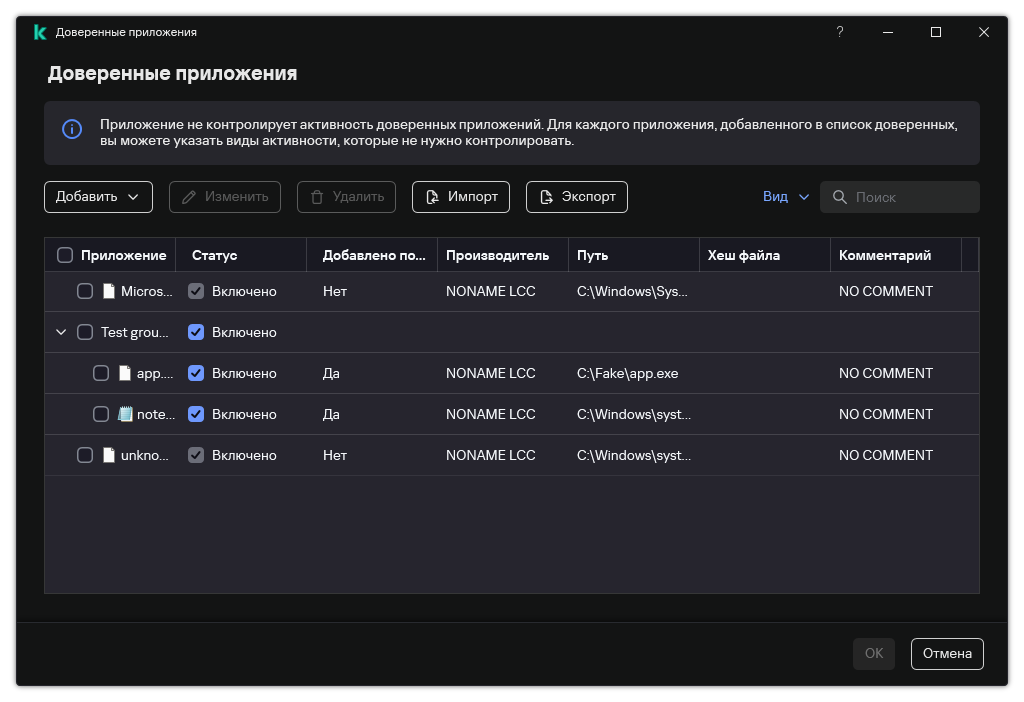The image size is (1024, 702).
Task: Tick the select-all checkbox in Приложение header
Action: (x=65, y=255)
